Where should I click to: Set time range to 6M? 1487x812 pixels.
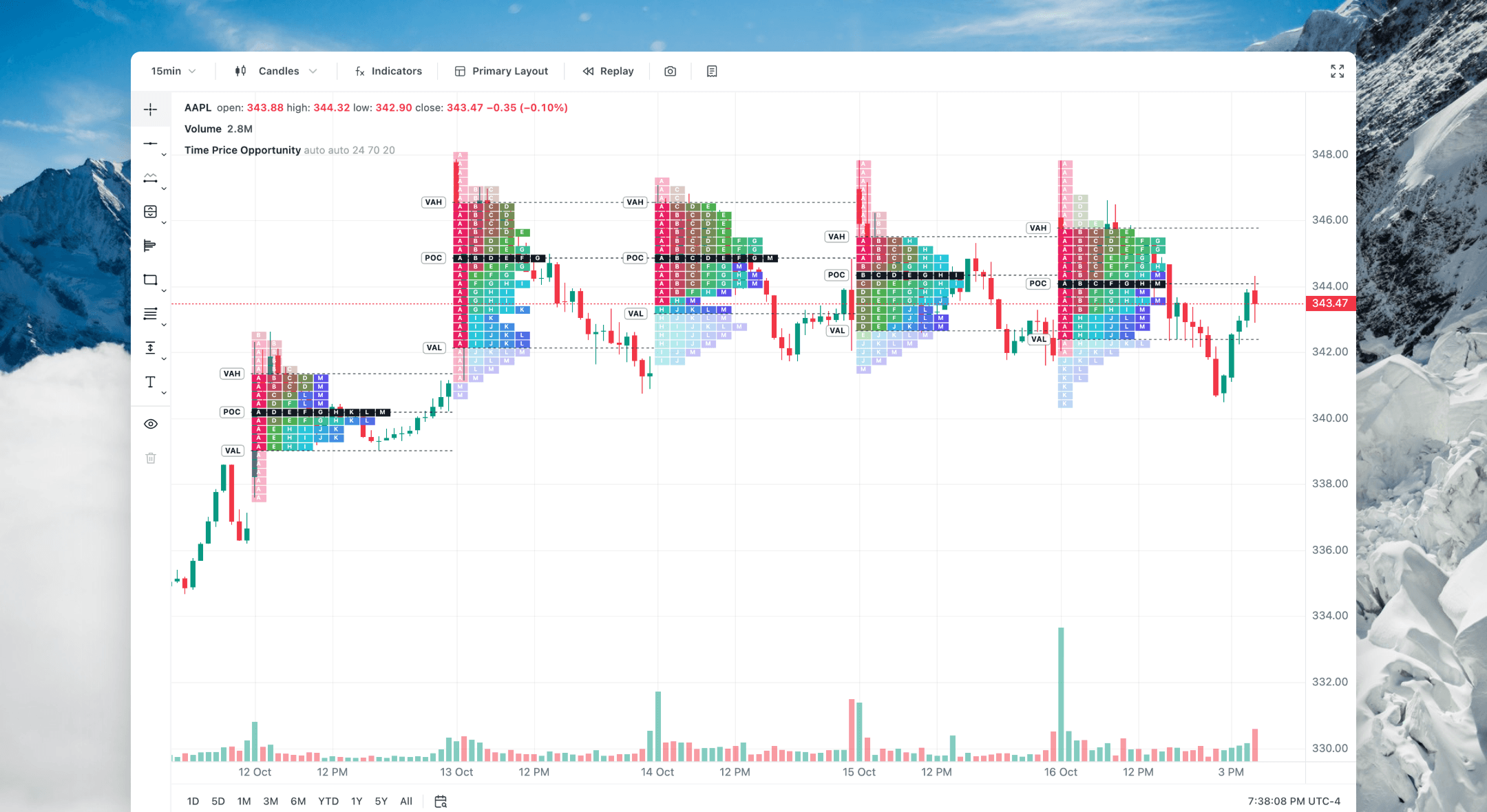298,801
